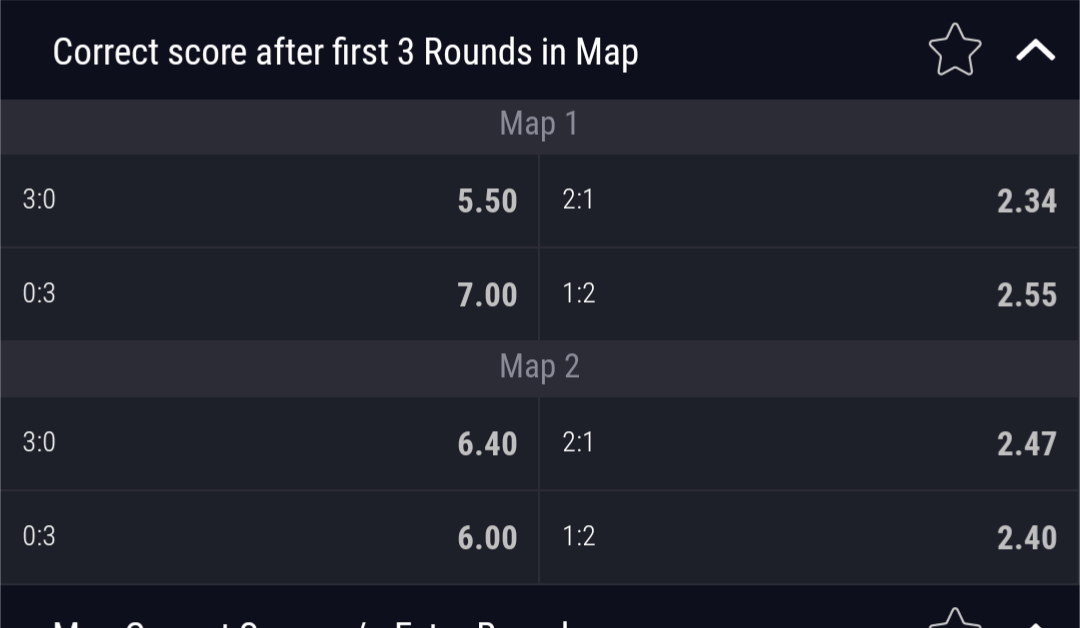Click the 2.40 odds value
Screen dimensions: 1080x628
1027,538
